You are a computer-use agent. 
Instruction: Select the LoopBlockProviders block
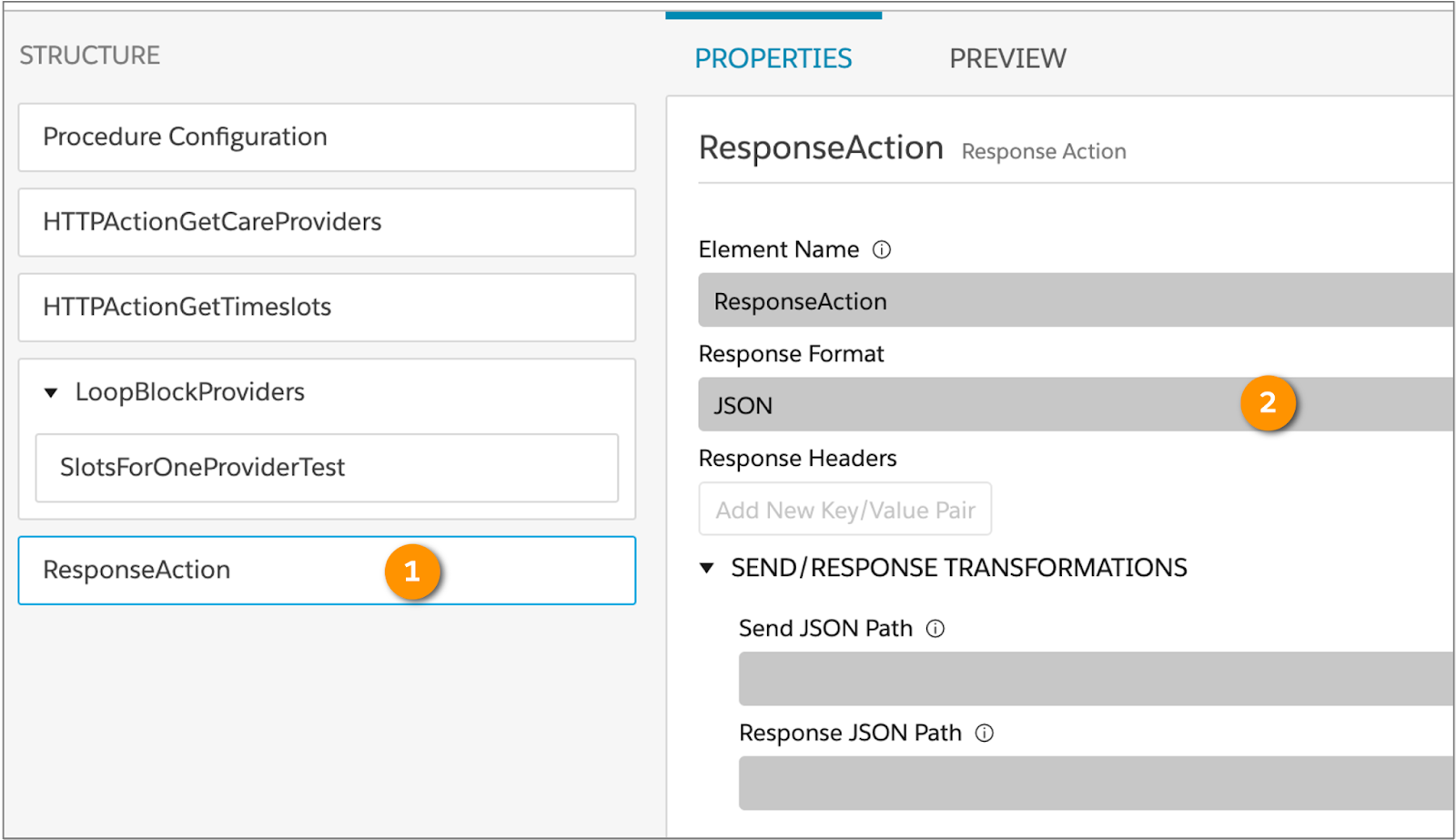click(x=189, y=392)
